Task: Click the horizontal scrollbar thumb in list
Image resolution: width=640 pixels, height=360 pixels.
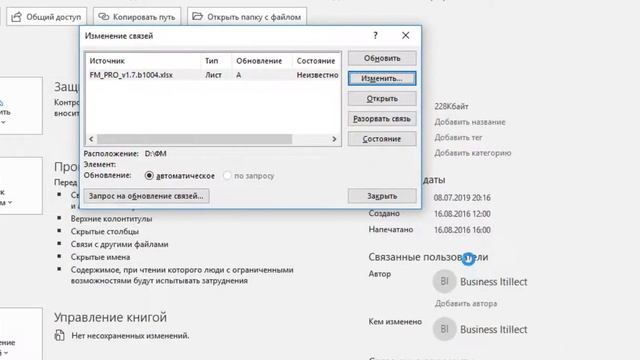Action: (195, 139)
